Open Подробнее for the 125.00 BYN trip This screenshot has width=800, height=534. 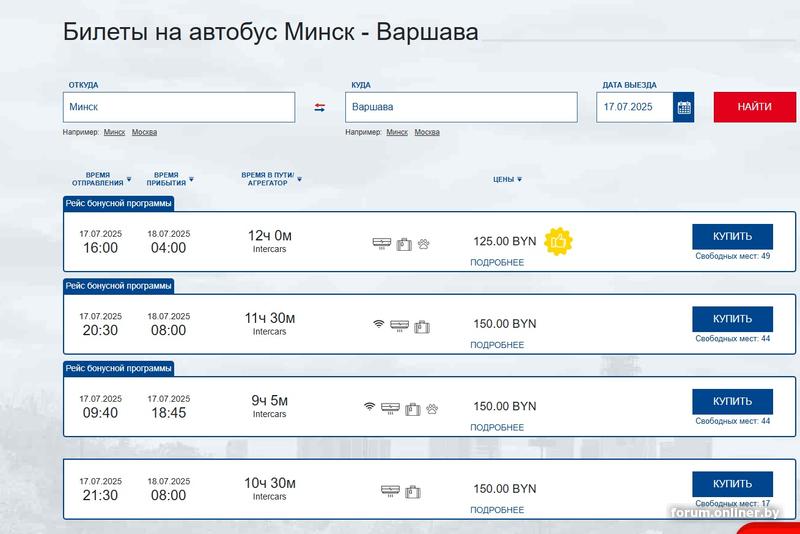(497, 263)
